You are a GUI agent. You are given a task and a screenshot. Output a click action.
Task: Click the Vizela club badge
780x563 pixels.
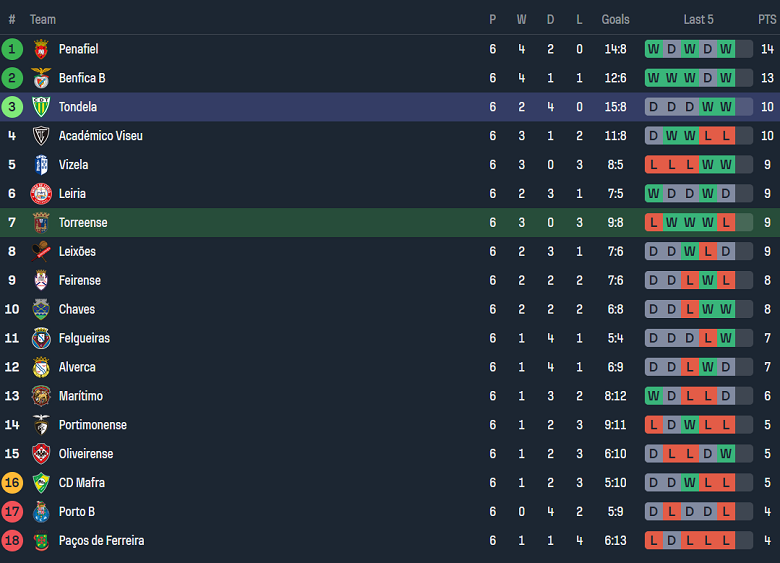41,165
